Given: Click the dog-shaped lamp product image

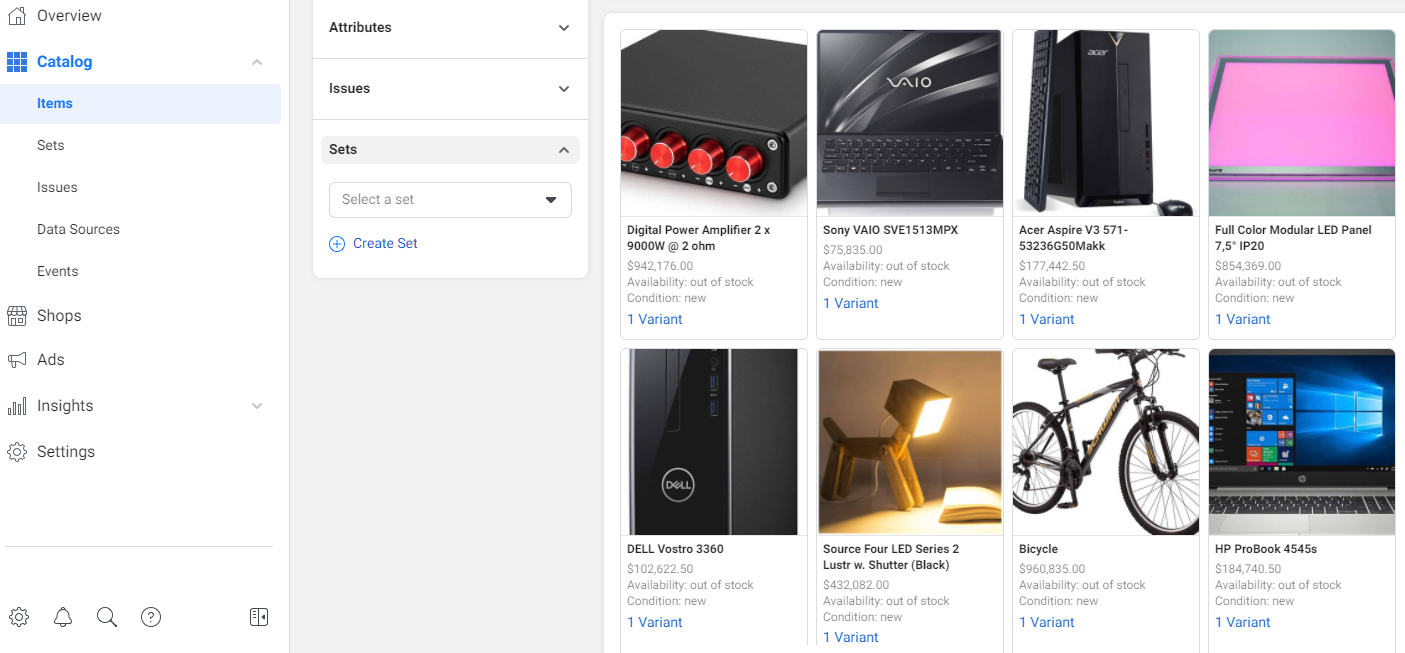Looking at the screenshot, I should coord(910,442).
